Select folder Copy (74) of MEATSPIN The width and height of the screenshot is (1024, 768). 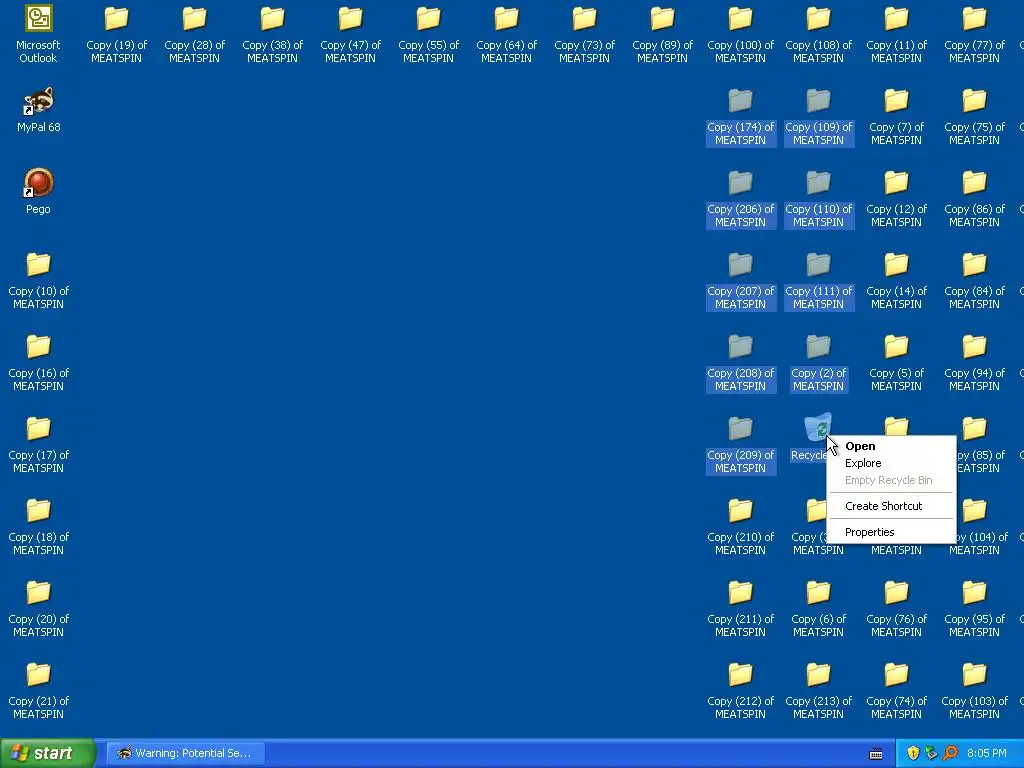[x=896, y=690]
